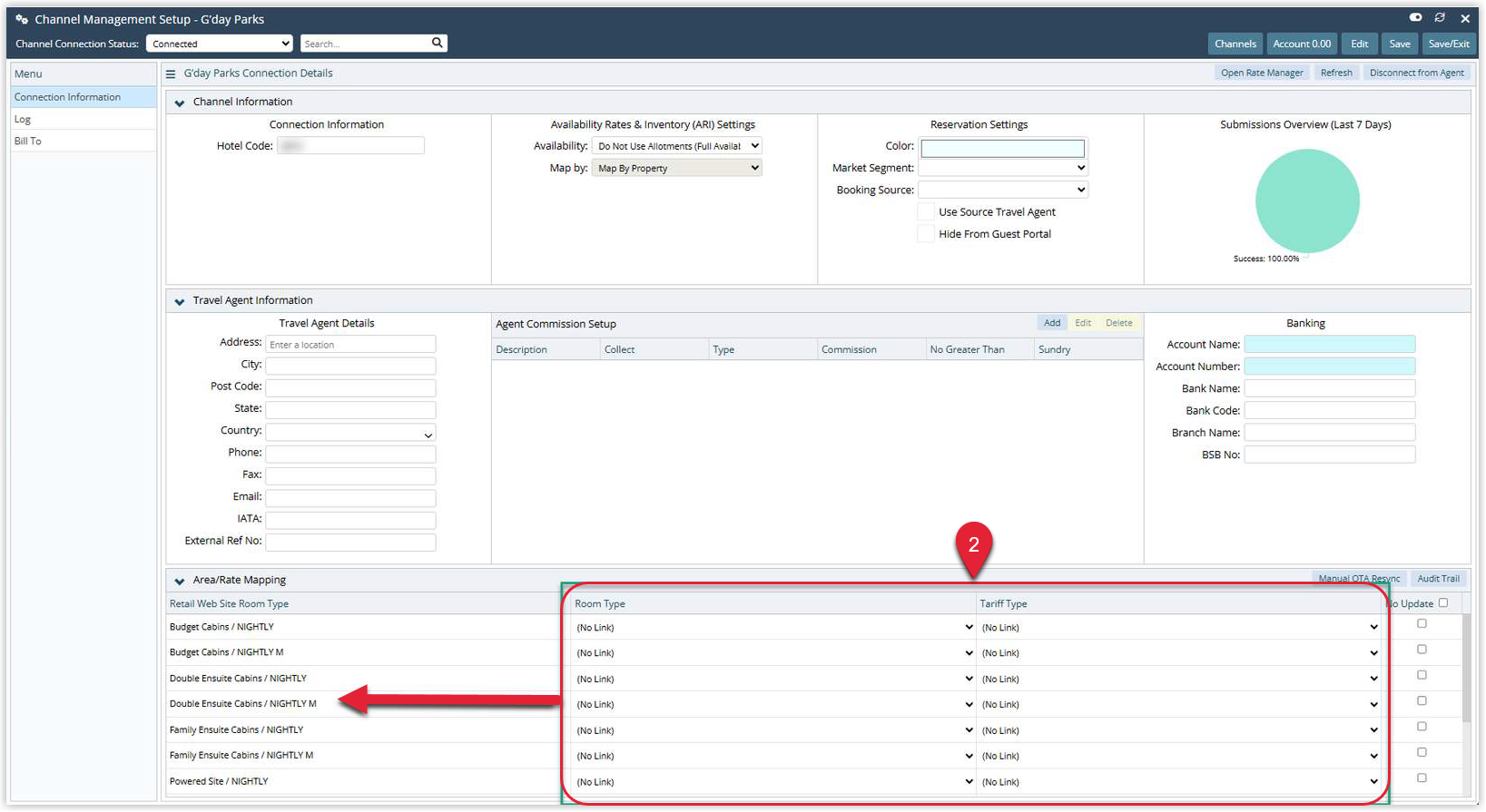Viewport: 1486px width, 812px height.
Task: Tick No Update for Family Ensuite Cabins / NIGHTLY M
Action: click(1422, 752)
